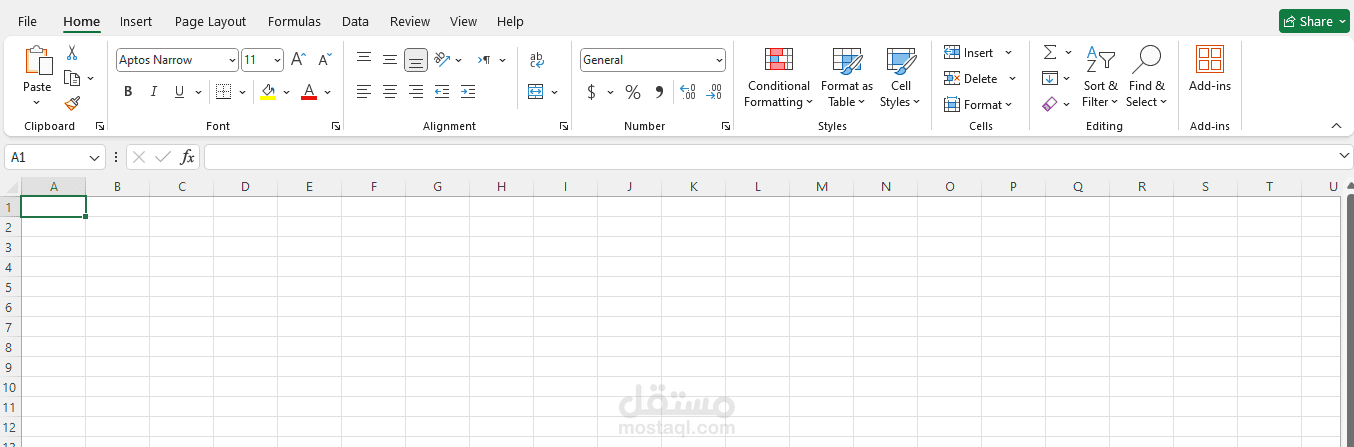Increase decimal places
This screenshot has height=447, width=1354.
(x=687, y=92)
